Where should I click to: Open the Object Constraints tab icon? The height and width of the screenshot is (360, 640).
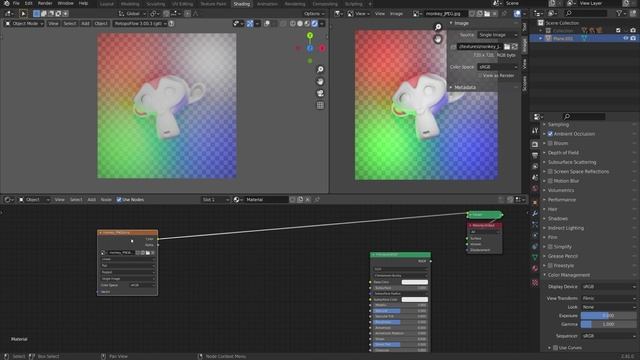[x=535, y=246]
